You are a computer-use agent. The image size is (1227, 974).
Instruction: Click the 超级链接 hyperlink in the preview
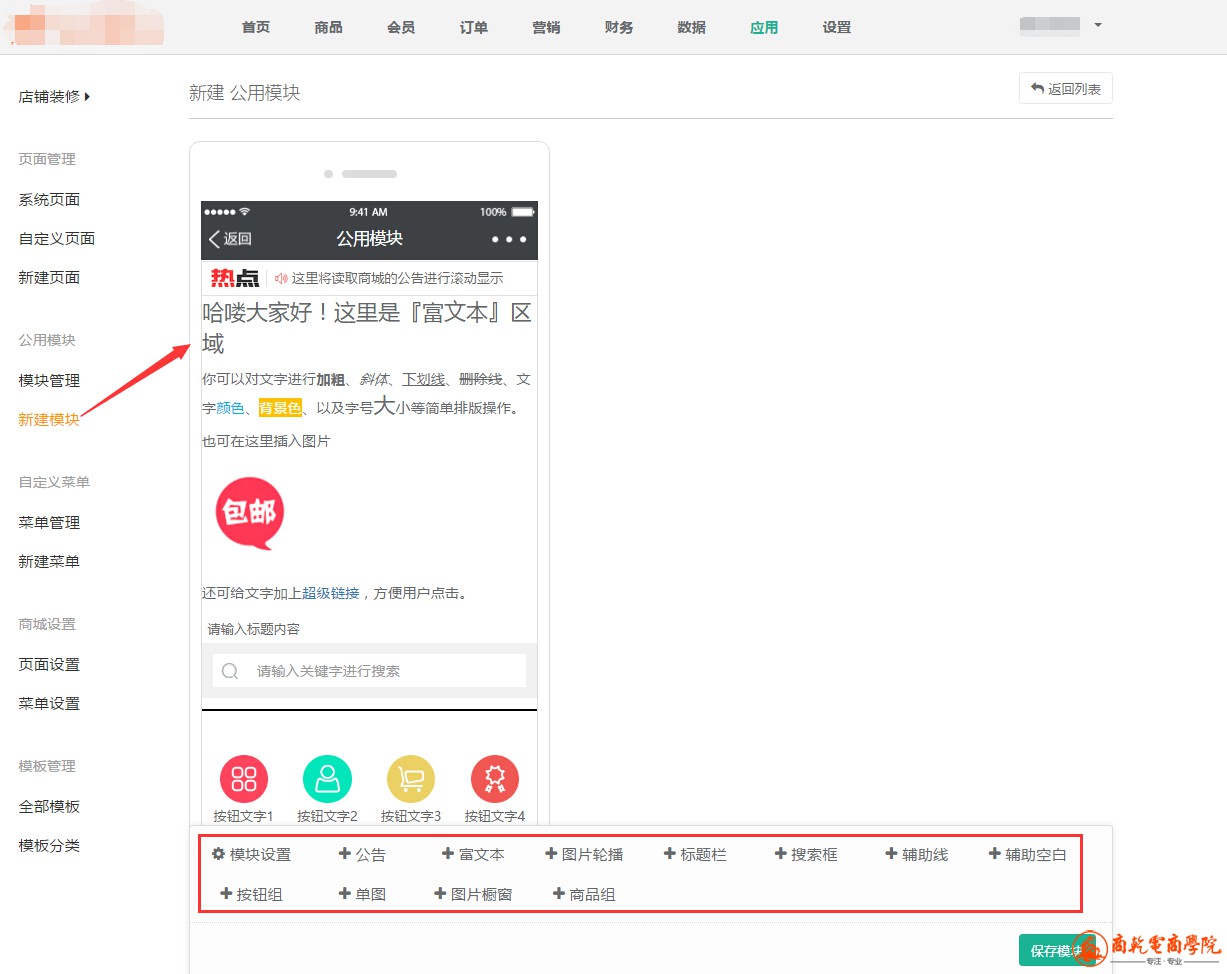(x=331, y=593)
